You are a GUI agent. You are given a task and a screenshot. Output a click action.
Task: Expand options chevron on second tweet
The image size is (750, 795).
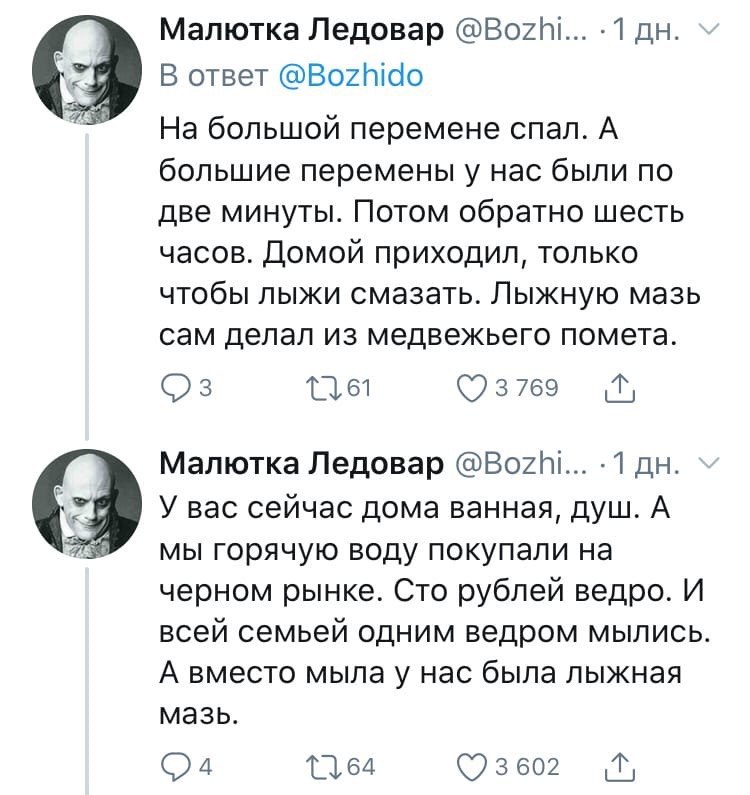(711, 462)
